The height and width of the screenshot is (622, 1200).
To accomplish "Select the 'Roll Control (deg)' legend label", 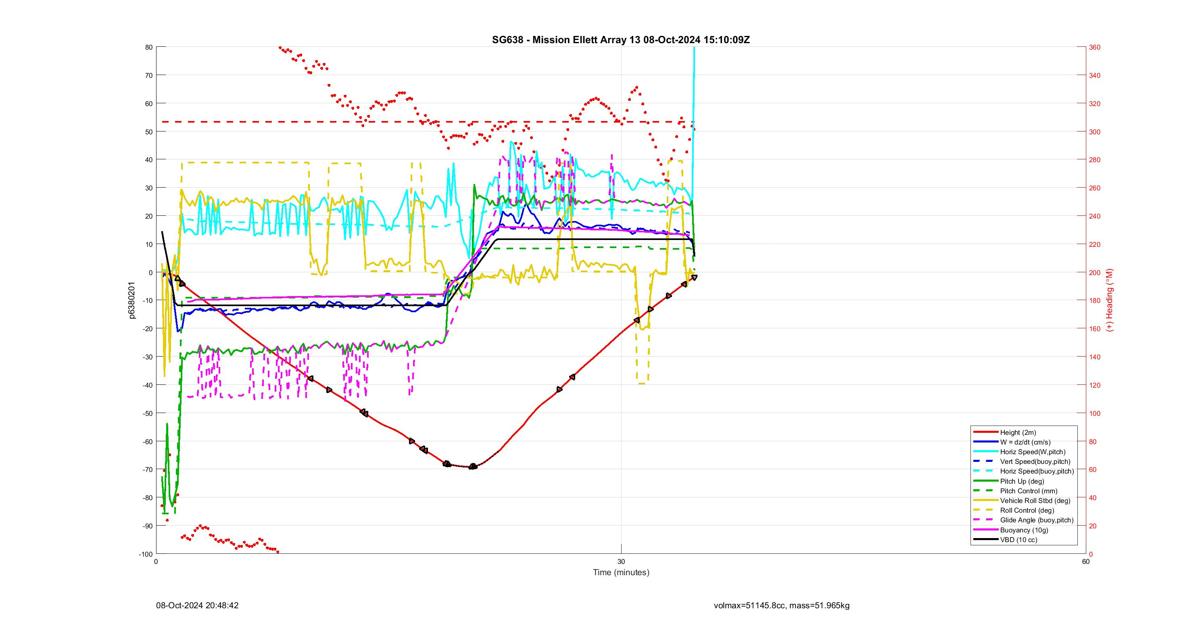I will (x=1028, y=510).
